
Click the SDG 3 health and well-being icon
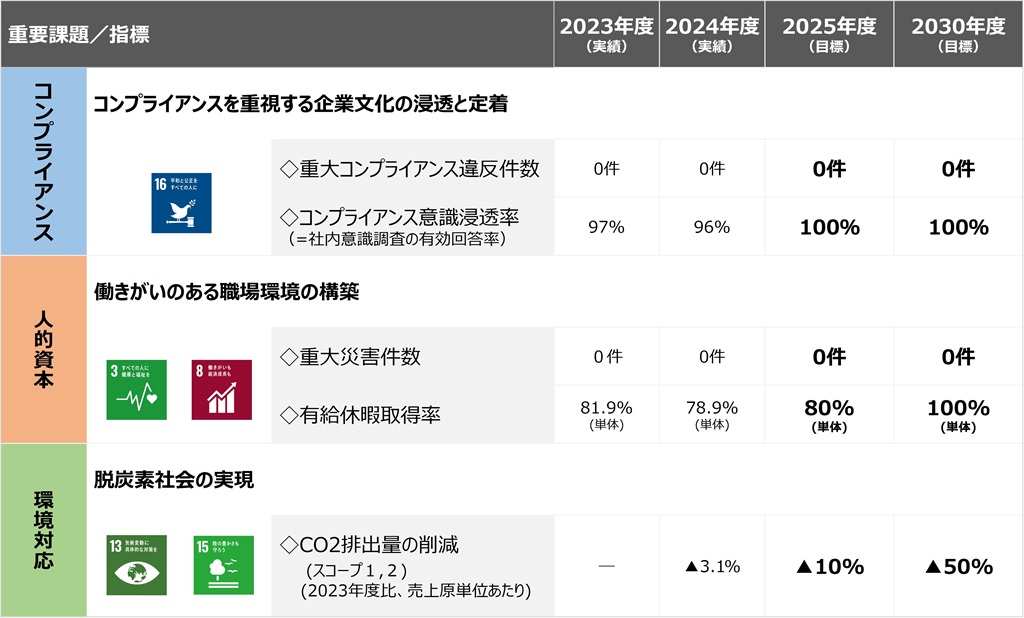coord(137,389)
